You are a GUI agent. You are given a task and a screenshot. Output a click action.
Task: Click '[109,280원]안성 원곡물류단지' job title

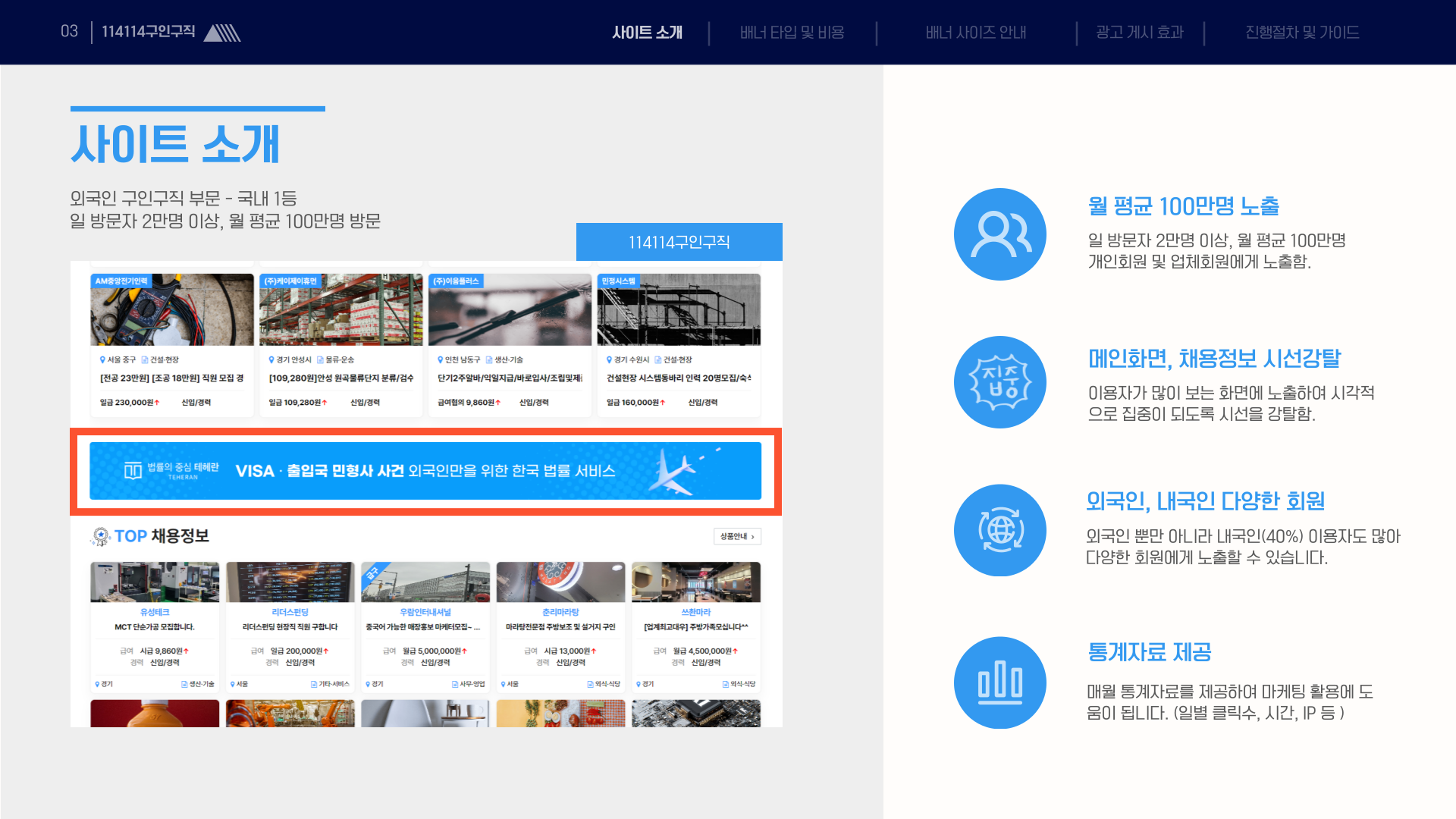(x=341, y=378)
